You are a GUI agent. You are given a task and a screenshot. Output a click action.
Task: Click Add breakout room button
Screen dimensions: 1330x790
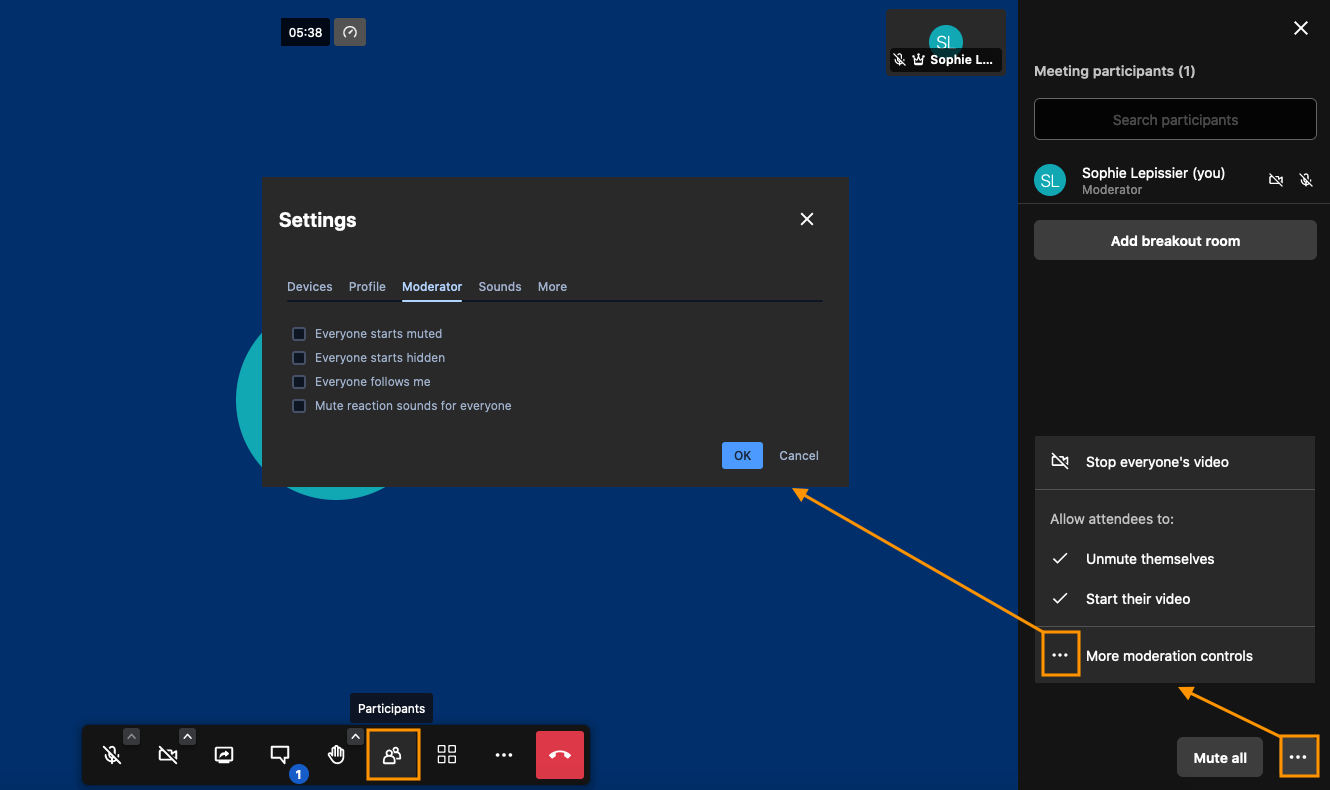1175,241
